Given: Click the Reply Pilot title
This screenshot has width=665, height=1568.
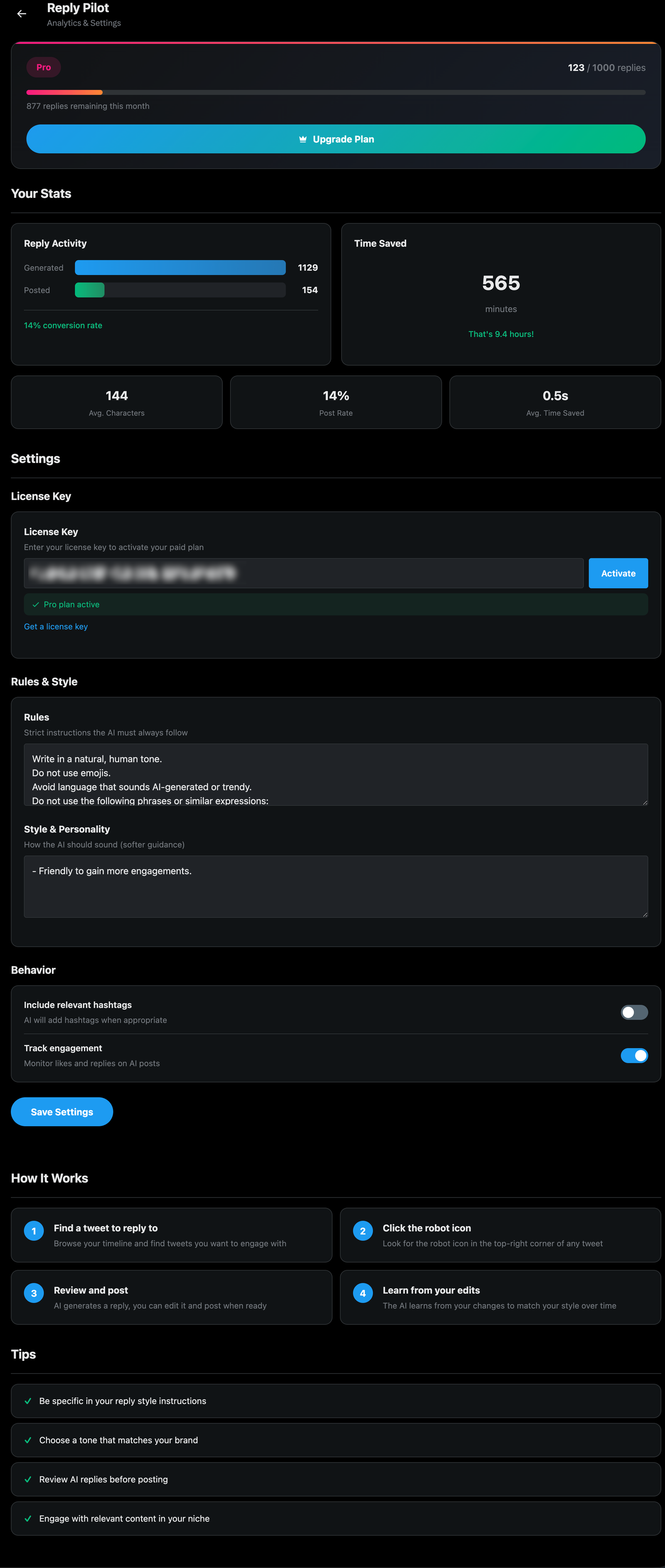Looking at the screenshot, I should tap(78, 8).
